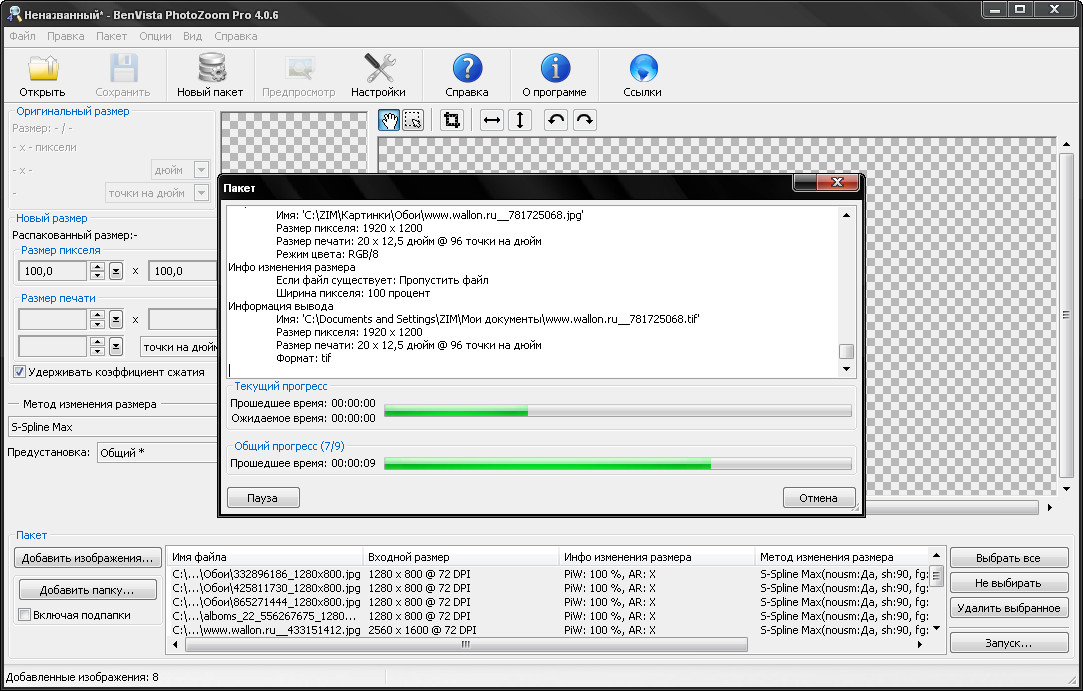Click the Пауза button
This screenshot has width=1083, height=691.
point(263,498)
